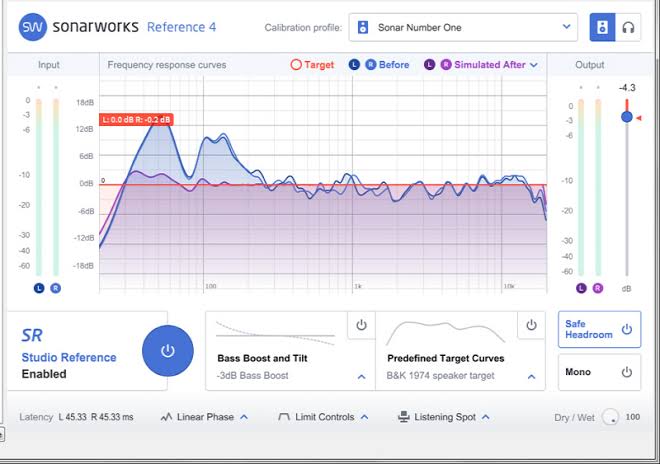
Task: Switch to speaker calibration mode icon
Action: pyautogui.click(x=602, y=27)
